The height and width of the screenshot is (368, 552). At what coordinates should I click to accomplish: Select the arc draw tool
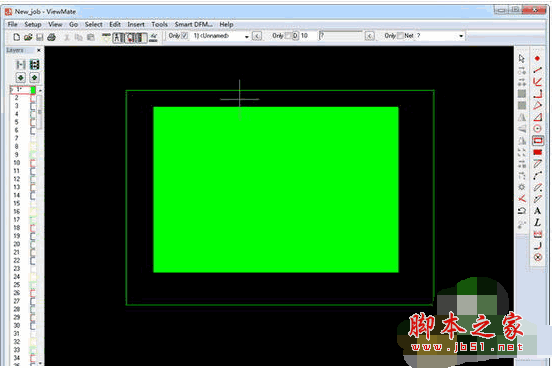(537, 175)
